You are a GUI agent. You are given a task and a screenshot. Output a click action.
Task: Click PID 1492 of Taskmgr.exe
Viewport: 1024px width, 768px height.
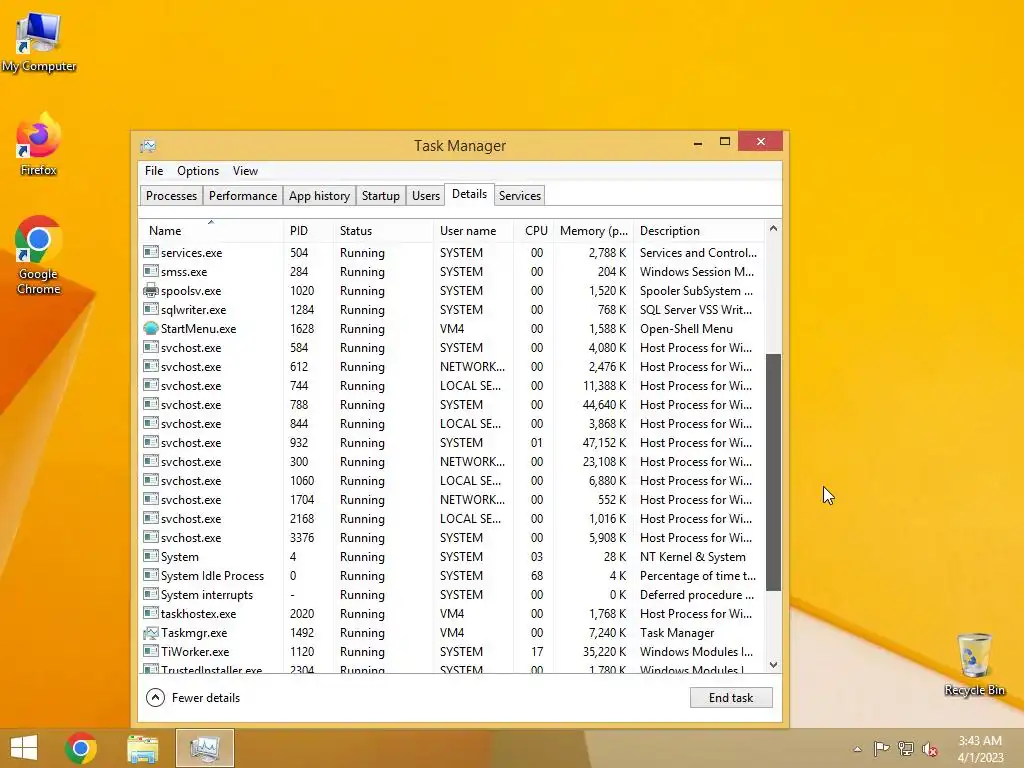[x=302, y=632]
